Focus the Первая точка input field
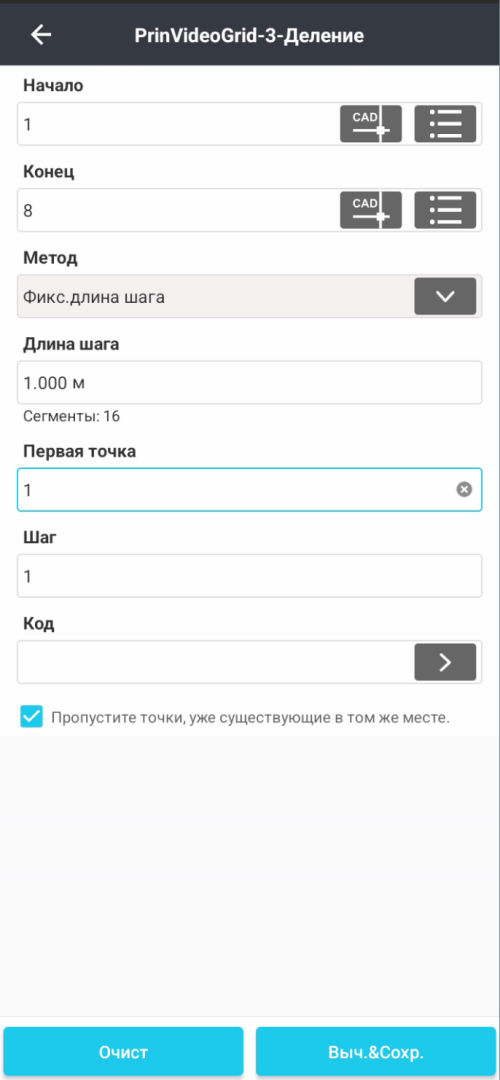The width and height of the screenshot is (500, 1080). click(249, 490)
